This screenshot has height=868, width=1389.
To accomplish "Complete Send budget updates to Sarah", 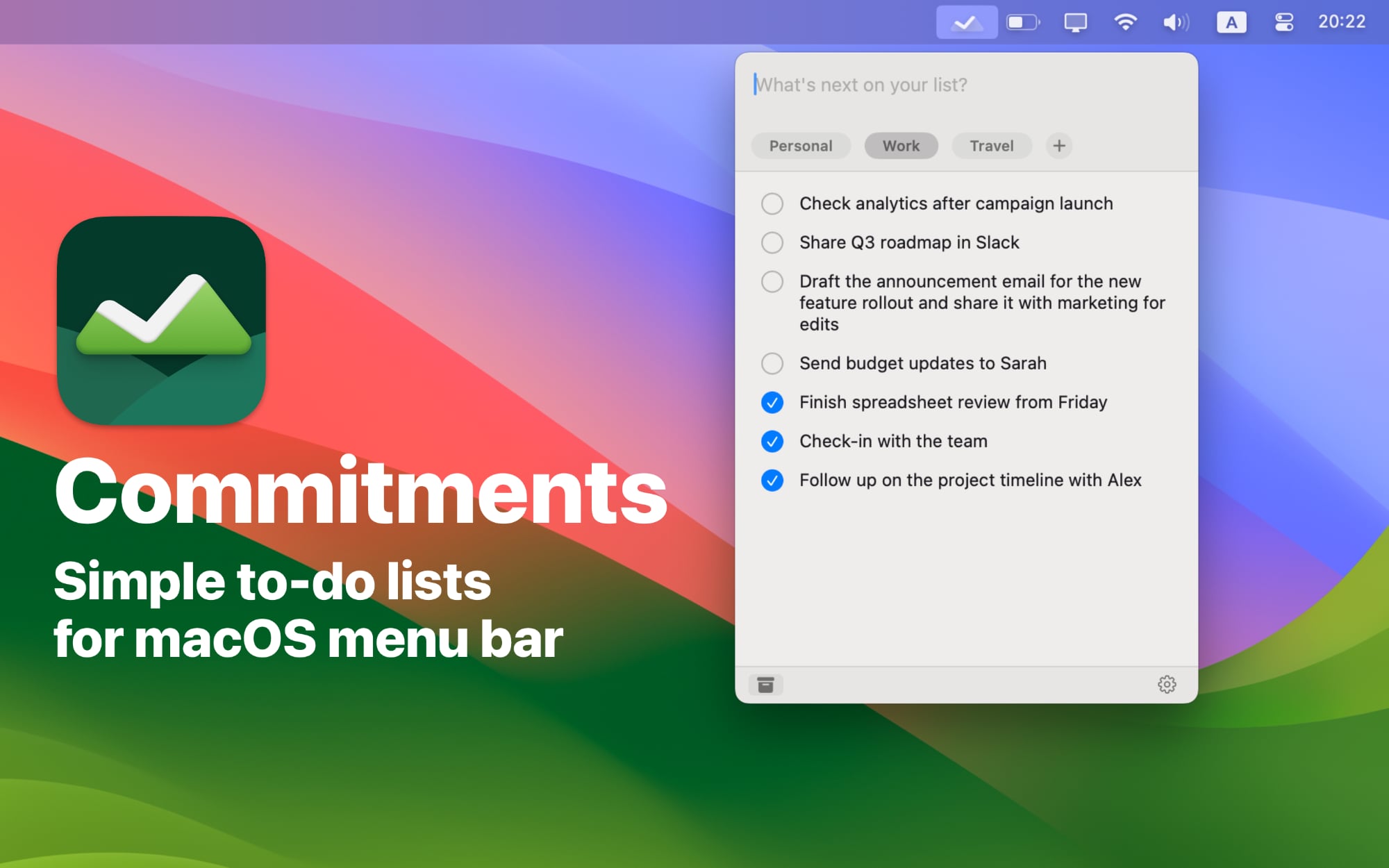I will pos(772,363).
